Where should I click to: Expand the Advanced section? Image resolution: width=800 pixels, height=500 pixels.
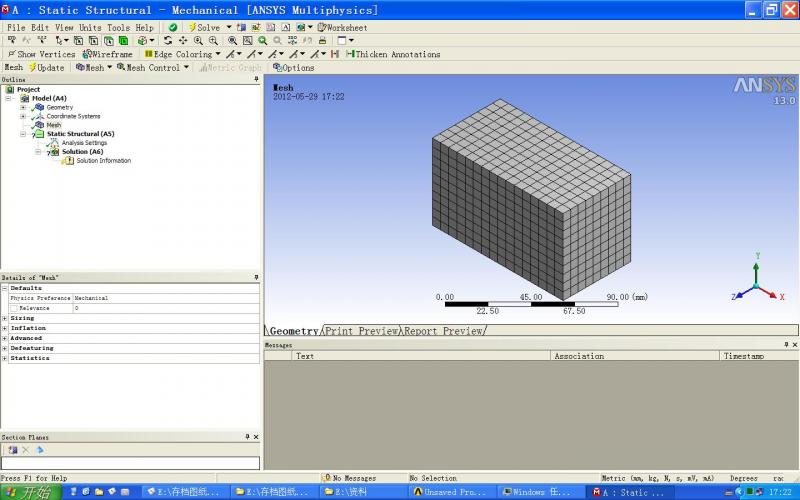tap(5, 338)
